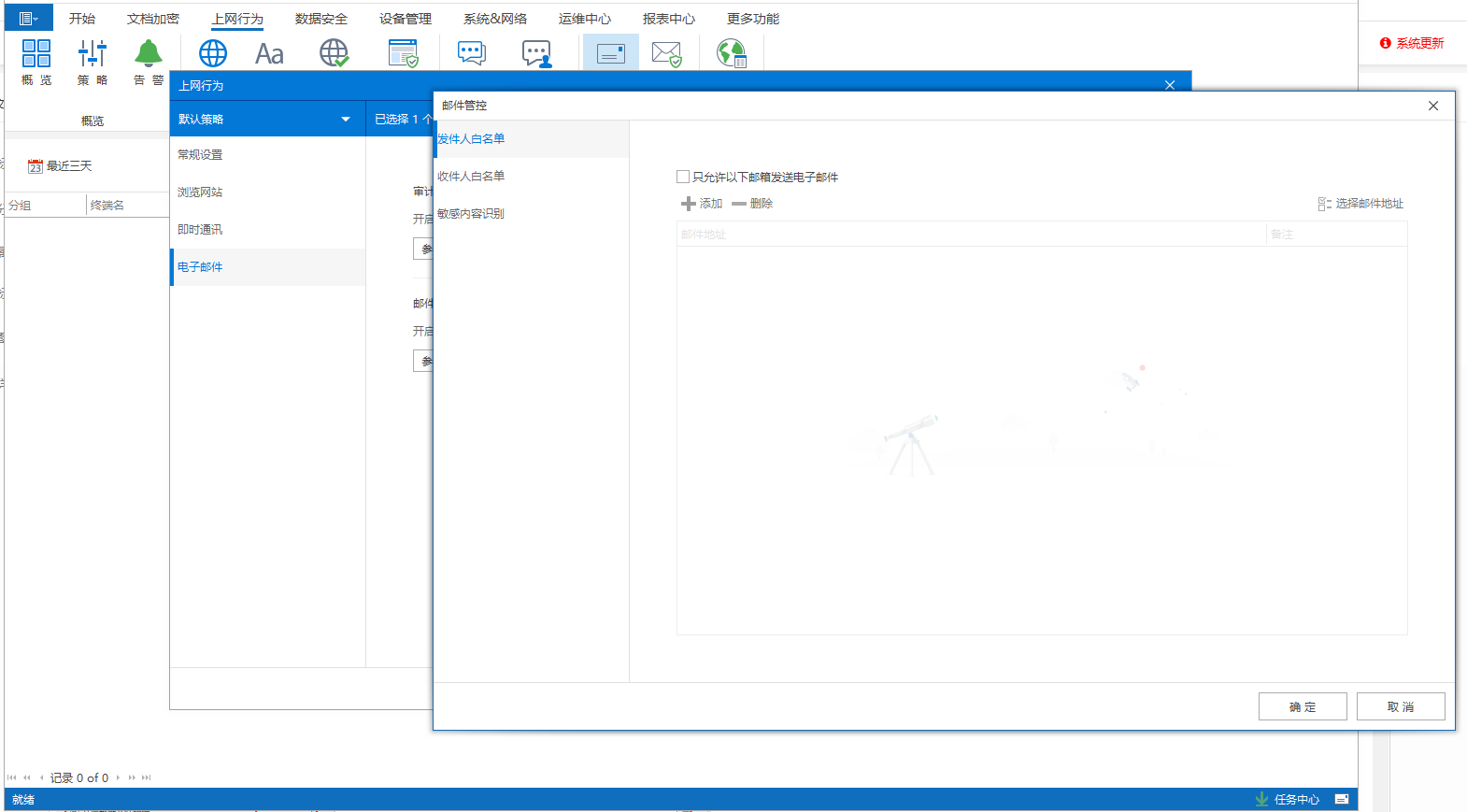The height and width of the screenshot is (812, 1467).
Task: Click the 邮件地址 column header
Action: point(972,235)
